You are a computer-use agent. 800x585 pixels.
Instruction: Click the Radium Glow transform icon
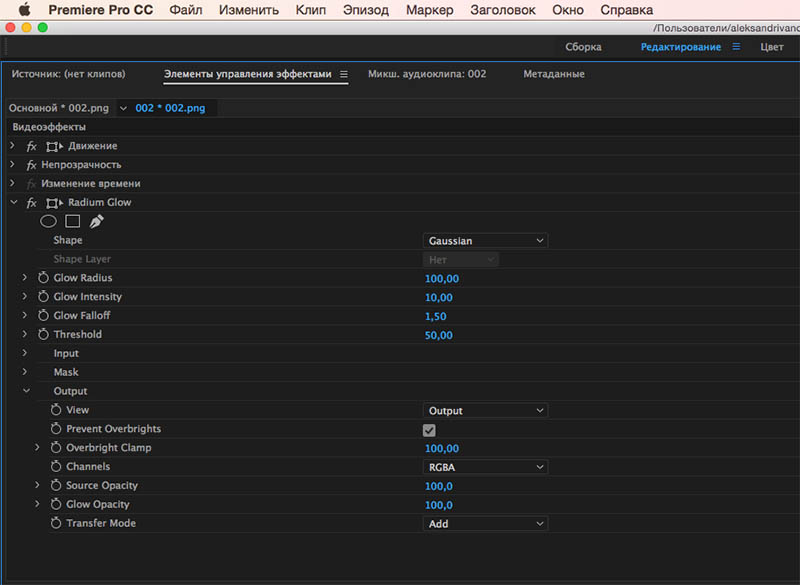54,203
